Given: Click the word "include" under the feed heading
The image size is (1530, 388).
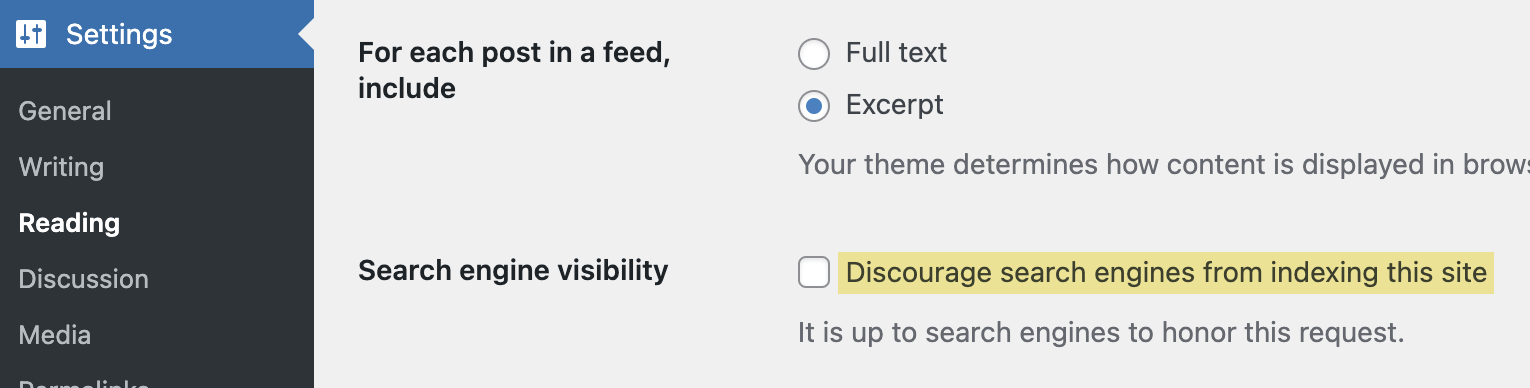Looking at the screenshot, I should tap(407, 89).
